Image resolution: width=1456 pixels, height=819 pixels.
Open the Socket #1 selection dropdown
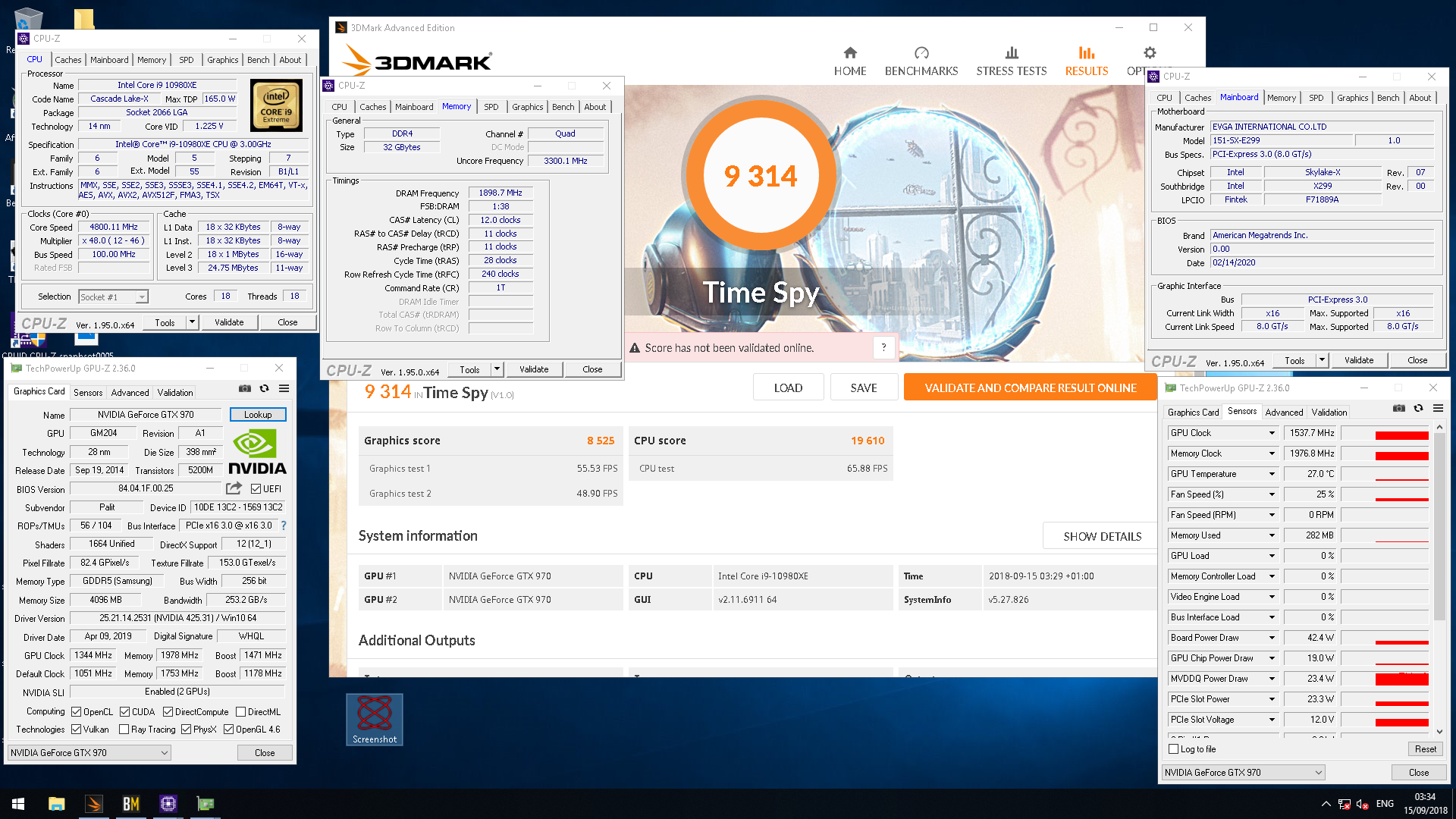[114, 297]
